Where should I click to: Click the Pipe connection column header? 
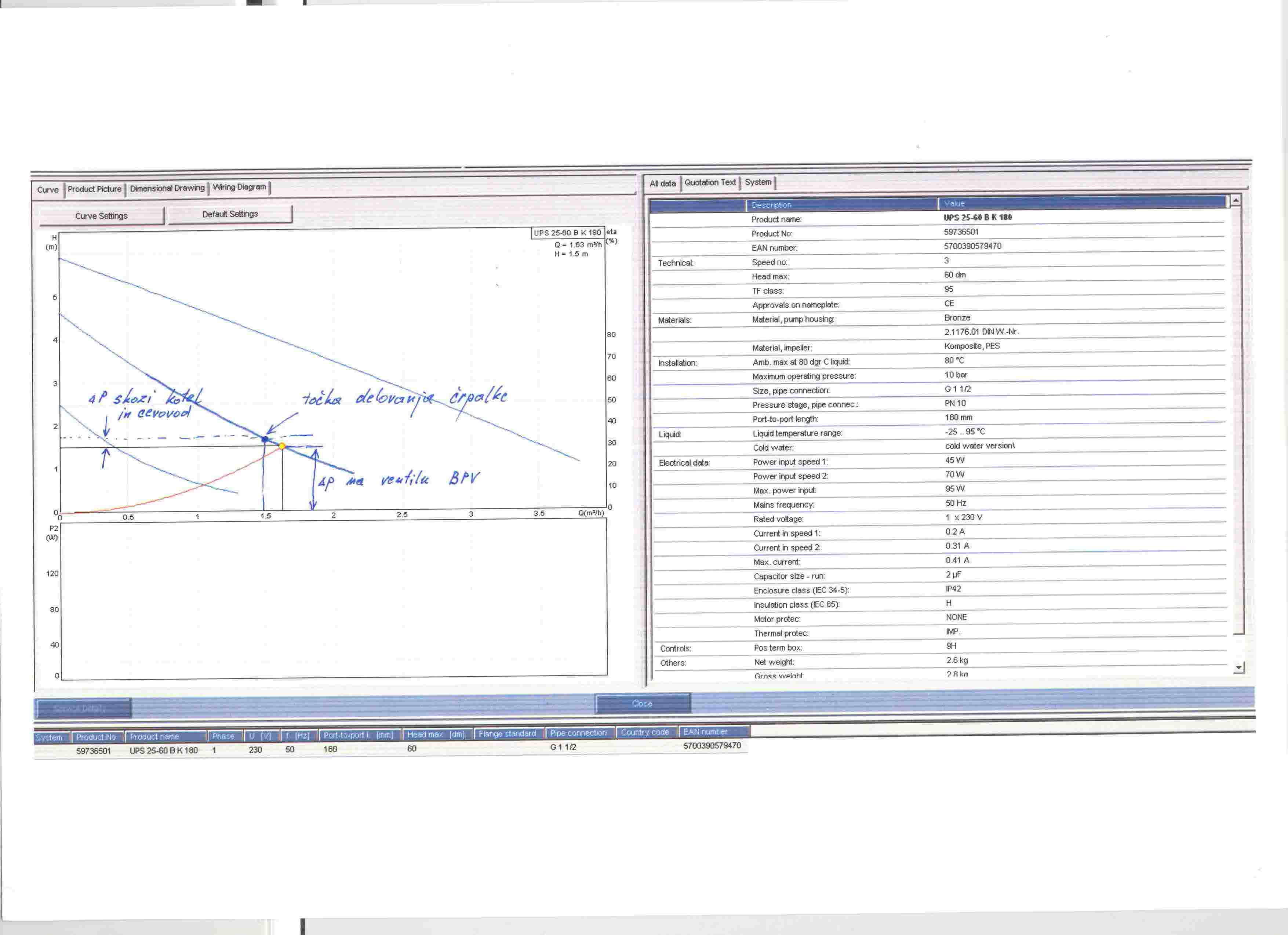[x=579, y=733]
